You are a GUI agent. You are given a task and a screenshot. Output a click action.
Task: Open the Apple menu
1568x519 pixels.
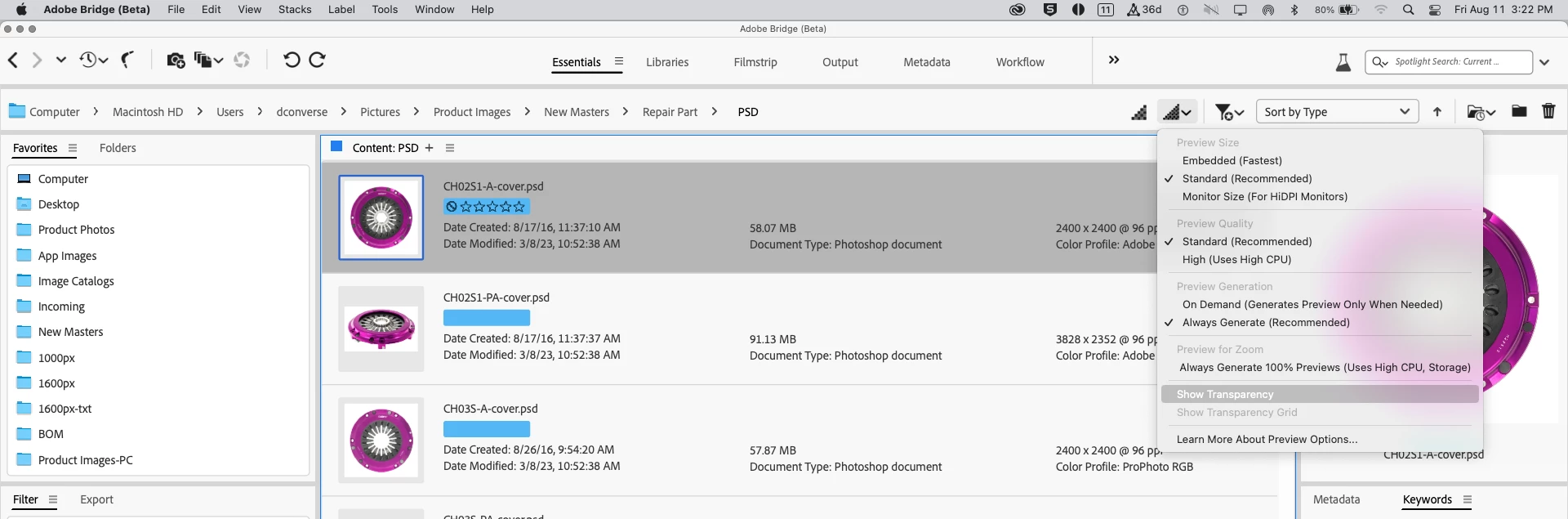pyautogui.click(x=21, y=10)
